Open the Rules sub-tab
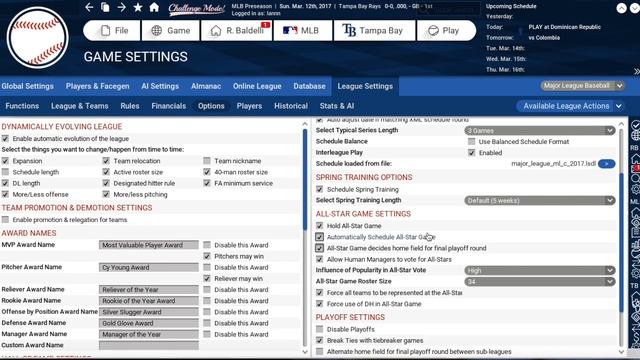Image resolution: width=640 pixels, height=360 pixels. (130, 106)
